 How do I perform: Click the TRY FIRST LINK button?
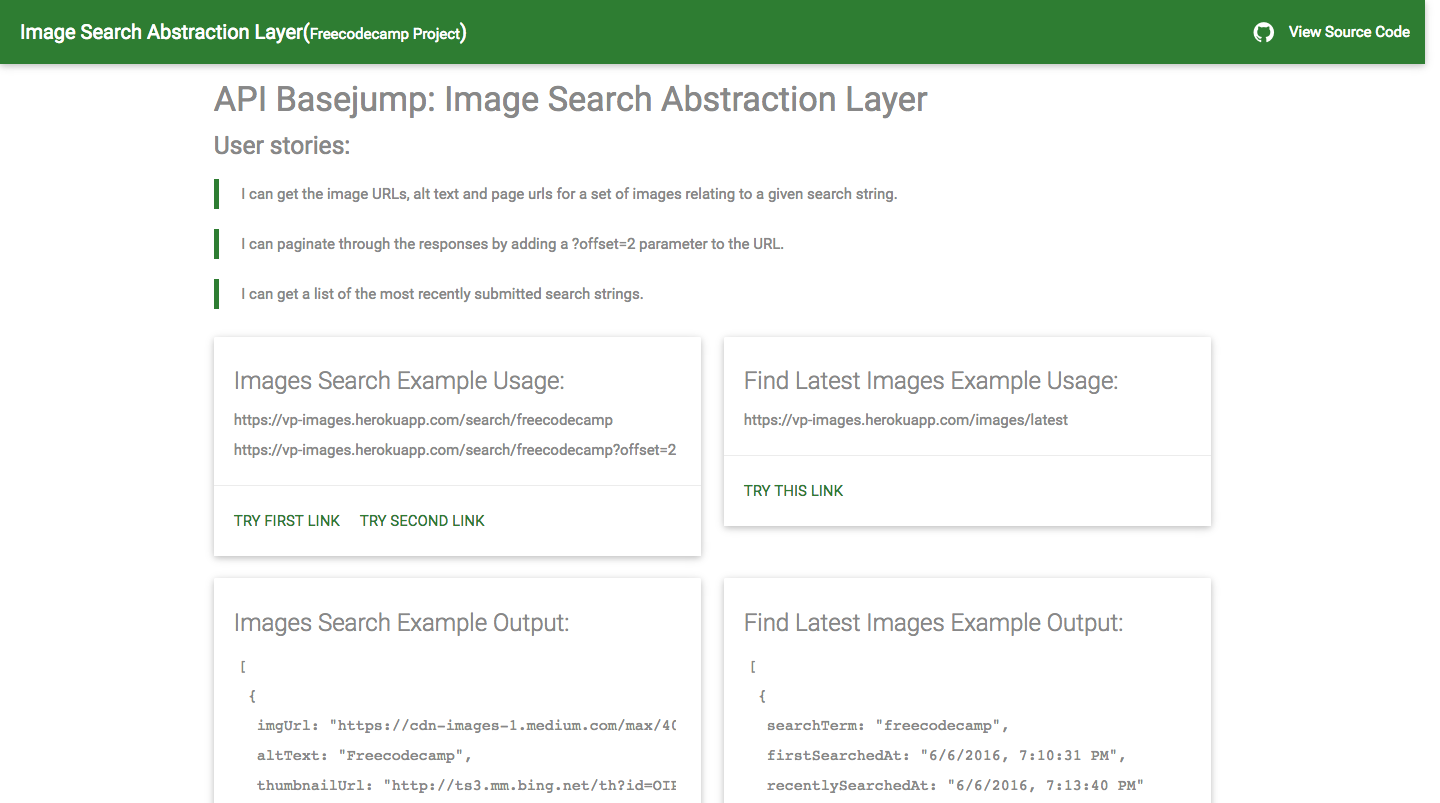pyautogui.click(x=287, y=521)
